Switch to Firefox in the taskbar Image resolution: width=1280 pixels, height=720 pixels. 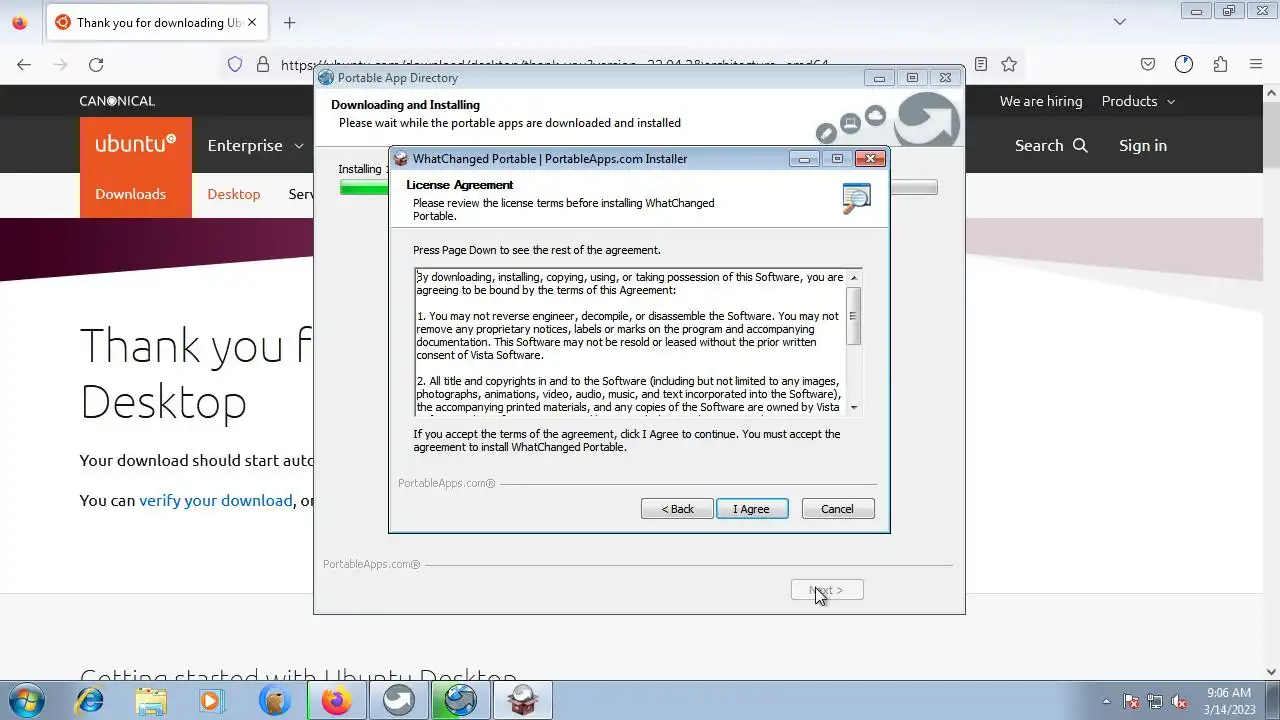coord(337,700)
